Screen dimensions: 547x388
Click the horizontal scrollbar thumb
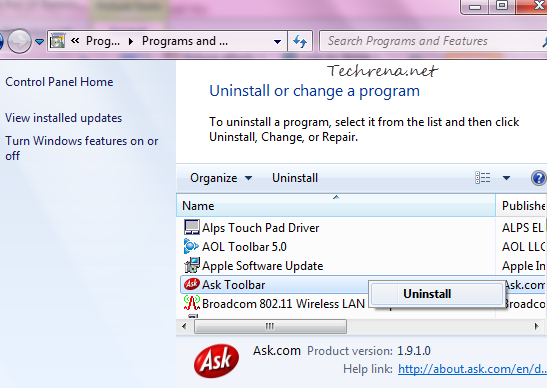tap(270, 327)
